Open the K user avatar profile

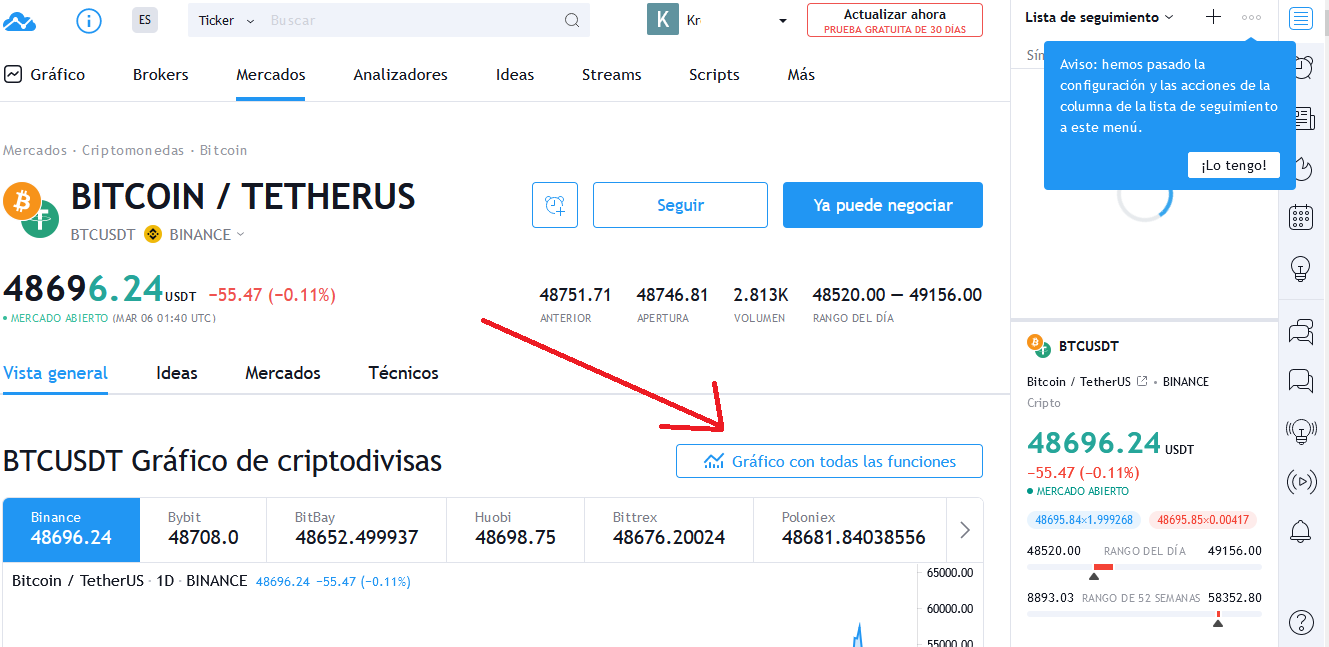662,20
